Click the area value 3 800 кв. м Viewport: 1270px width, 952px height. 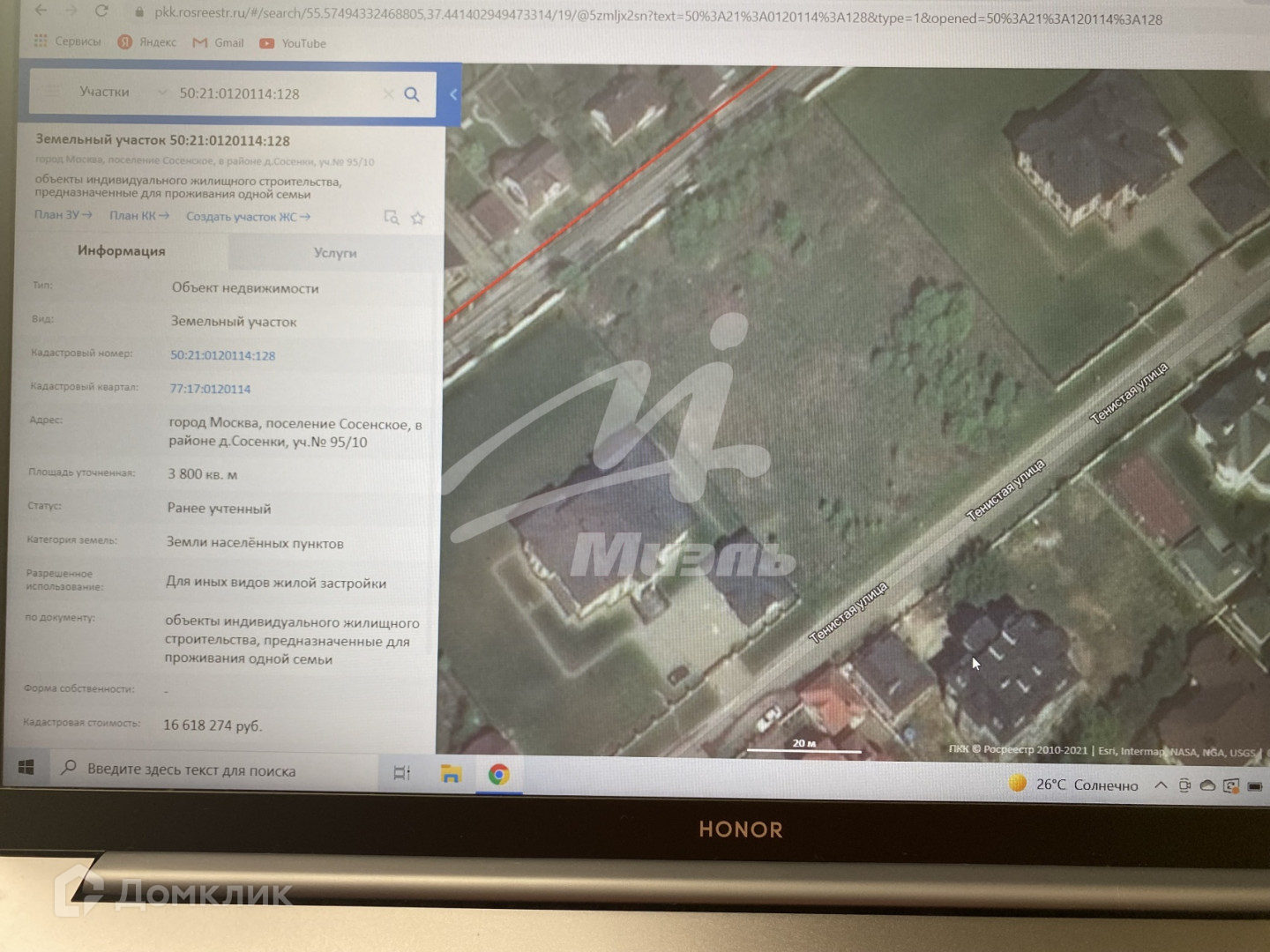pos(203,474)
